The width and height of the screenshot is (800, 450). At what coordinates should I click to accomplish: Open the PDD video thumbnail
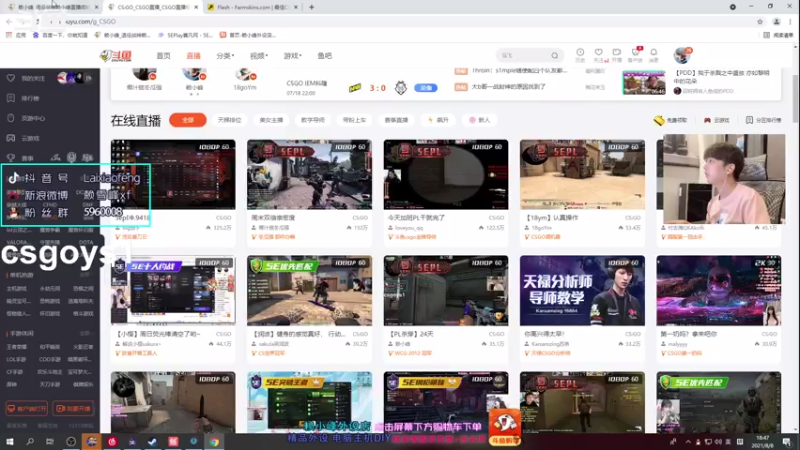644,82
